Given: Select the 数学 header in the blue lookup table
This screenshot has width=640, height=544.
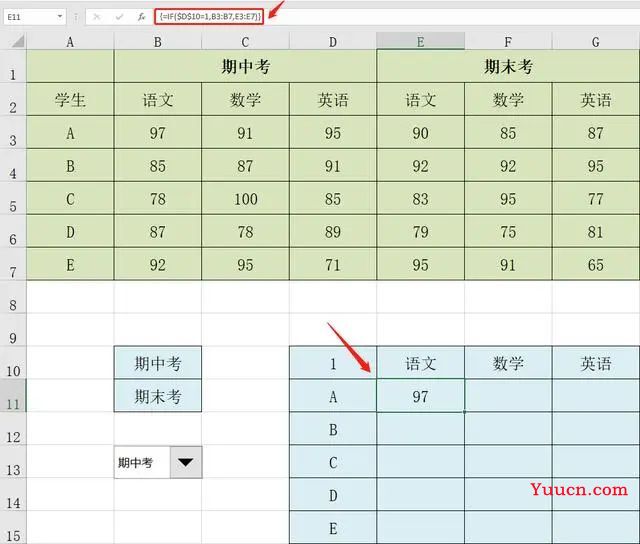Looking at the screenshot, I should click(x=508, y=363).
